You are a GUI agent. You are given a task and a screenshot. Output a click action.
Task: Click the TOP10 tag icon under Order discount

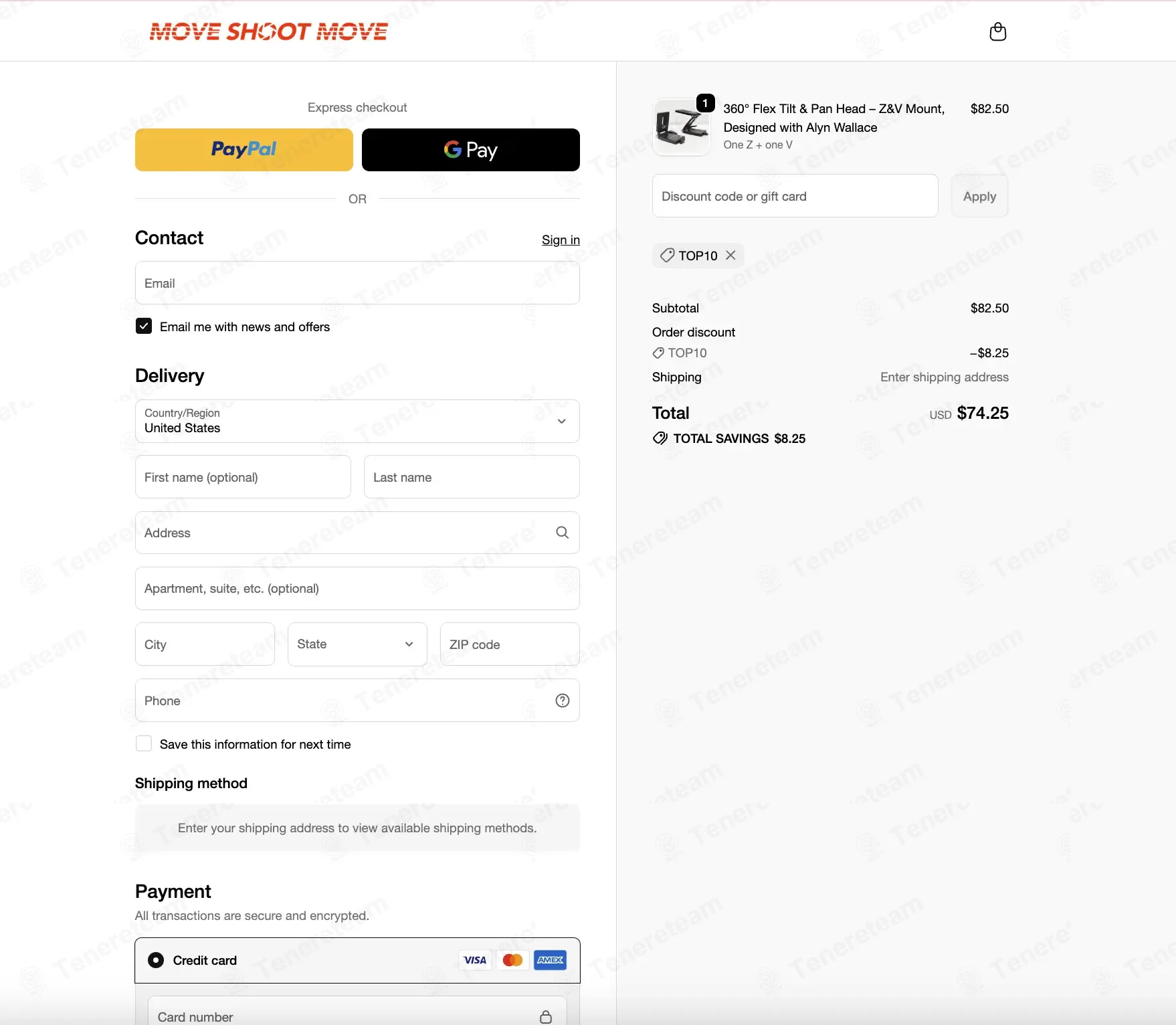click(658, 353)
